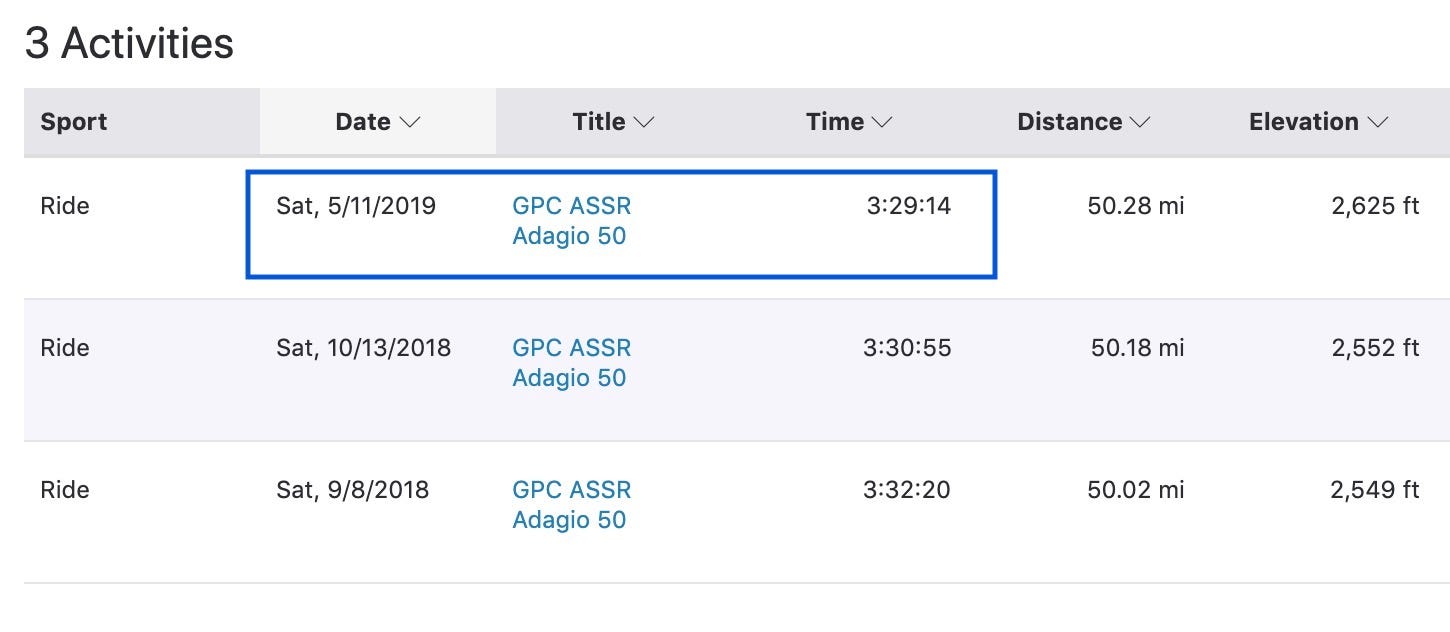Select the Sat, 10/13/2018 date cell
Screen dimensions: 1450x632
coord(364,348)
